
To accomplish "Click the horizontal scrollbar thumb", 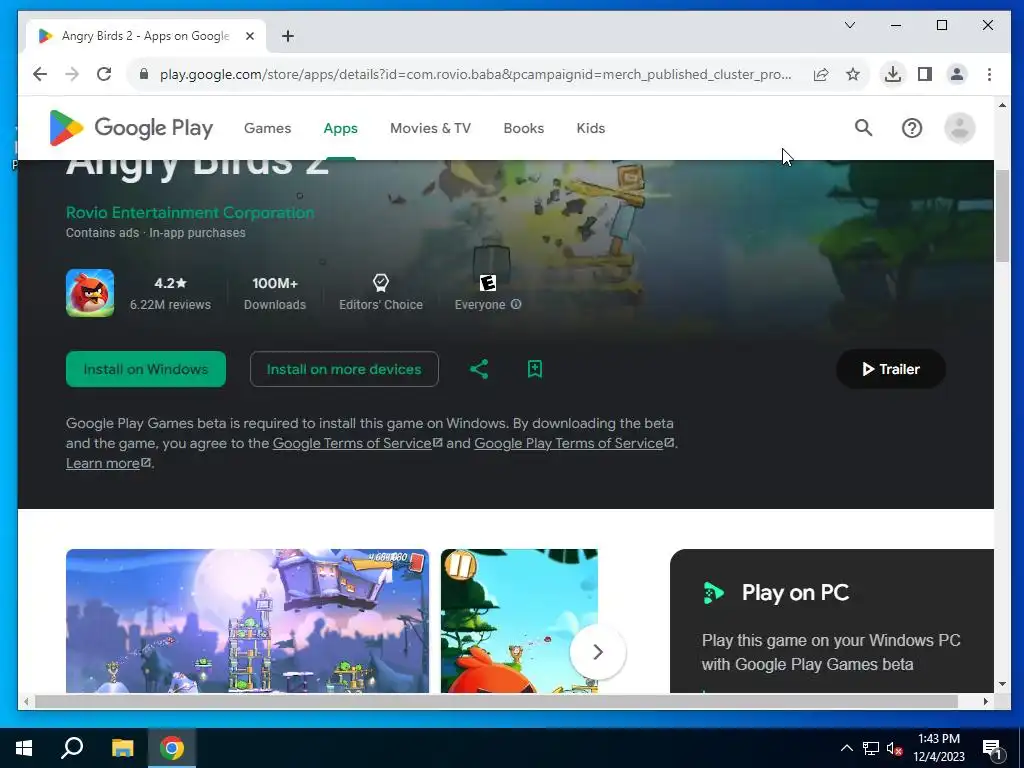I will point(496,701).
